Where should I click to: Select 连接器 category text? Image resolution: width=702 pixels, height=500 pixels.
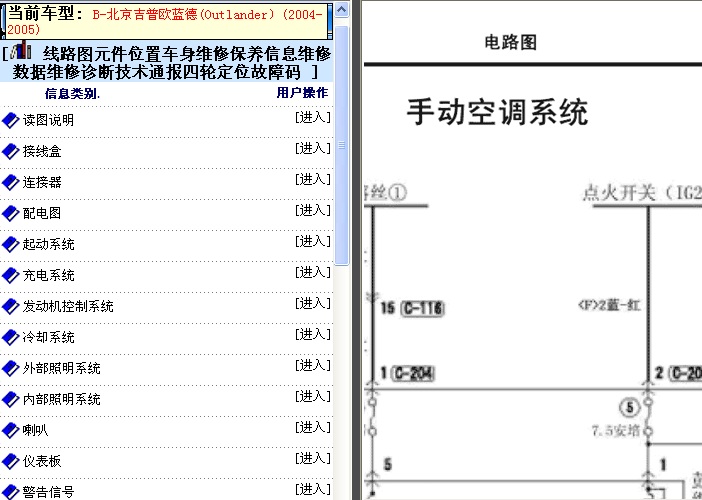point(42,182)
